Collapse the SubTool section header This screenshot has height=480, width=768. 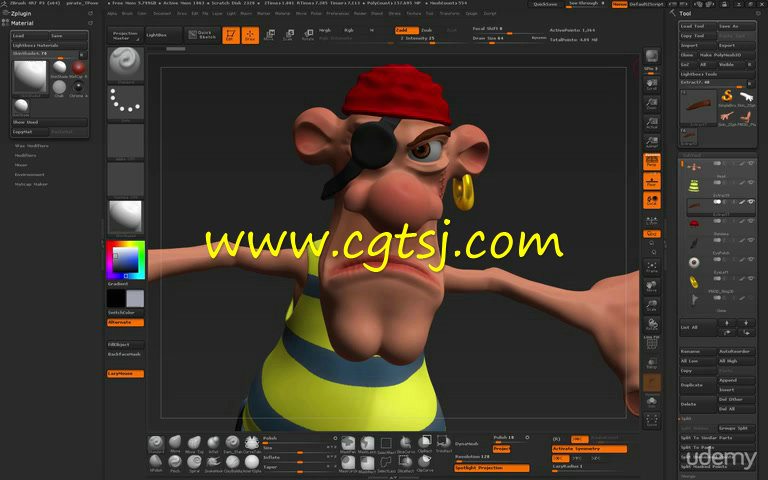(x=692, y=155)
